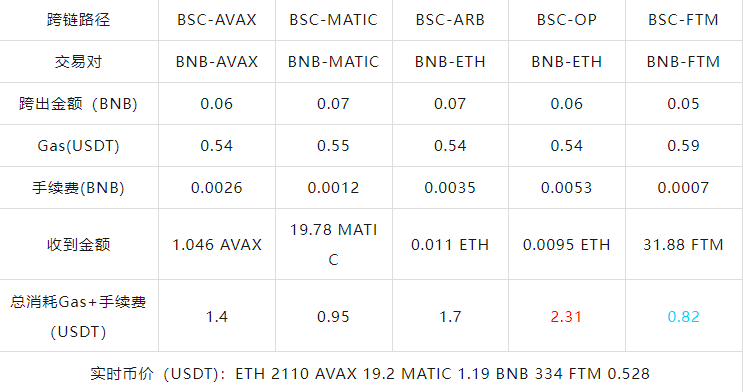This screenshot has height=392, width=743.
Task: Click the BSC-FTM column header
Action: click(x=683, y=20)
